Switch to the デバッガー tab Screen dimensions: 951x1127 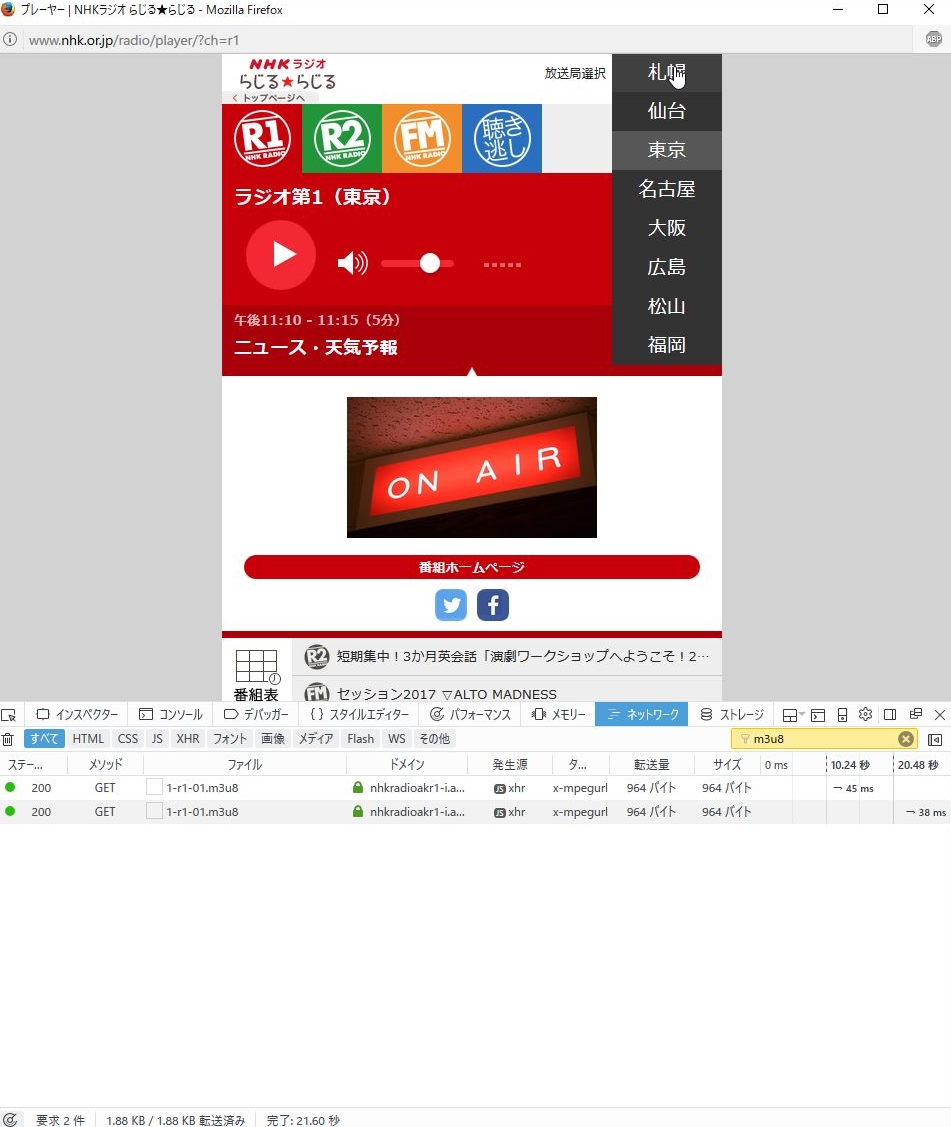[x=256, y=714]
